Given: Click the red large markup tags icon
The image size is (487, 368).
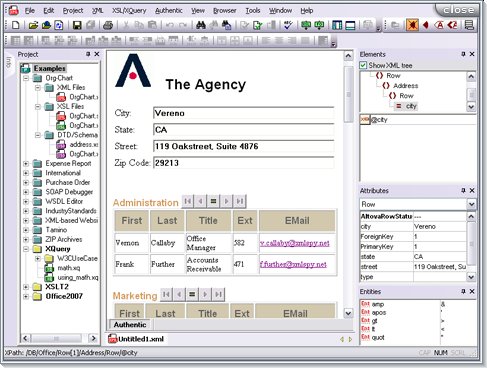Looking at the screenshot, I should pos(453,25).
